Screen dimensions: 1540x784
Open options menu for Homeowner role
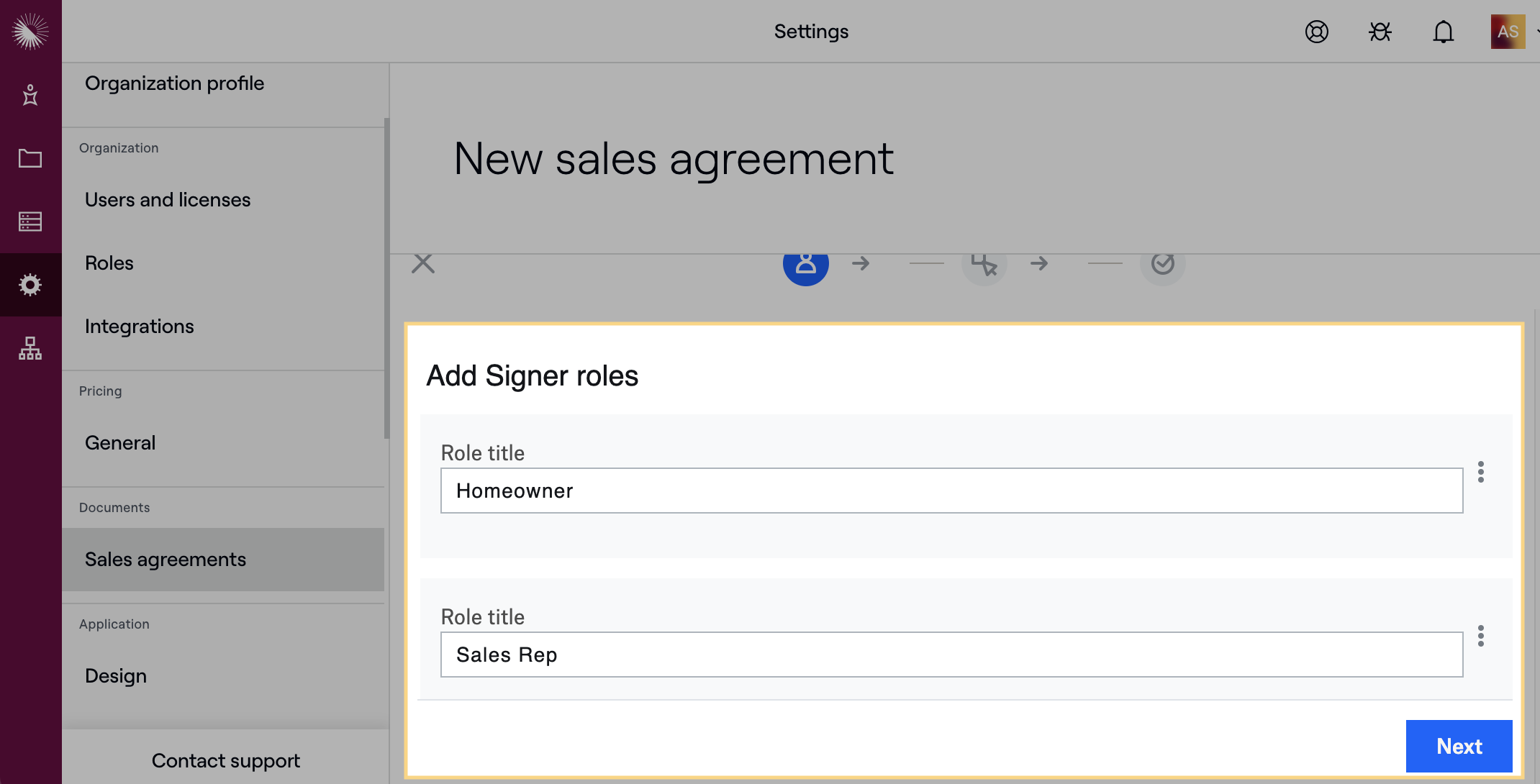coord(1480,472)
